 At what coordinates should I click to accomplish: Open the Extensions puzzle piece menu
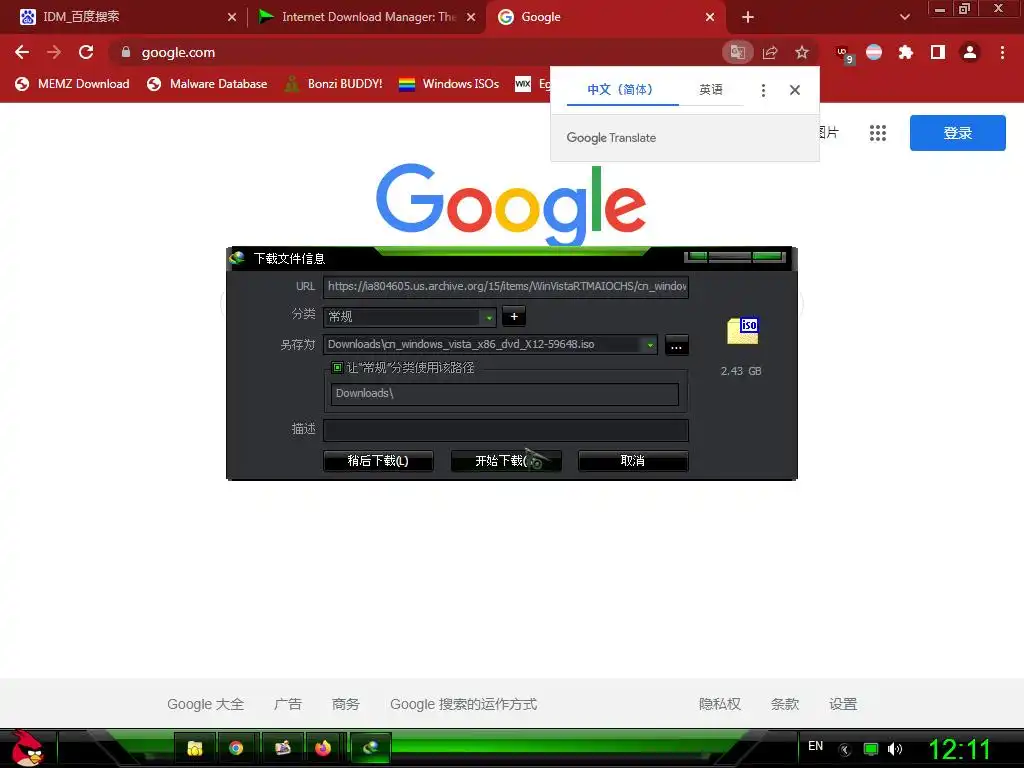[906, 52]
